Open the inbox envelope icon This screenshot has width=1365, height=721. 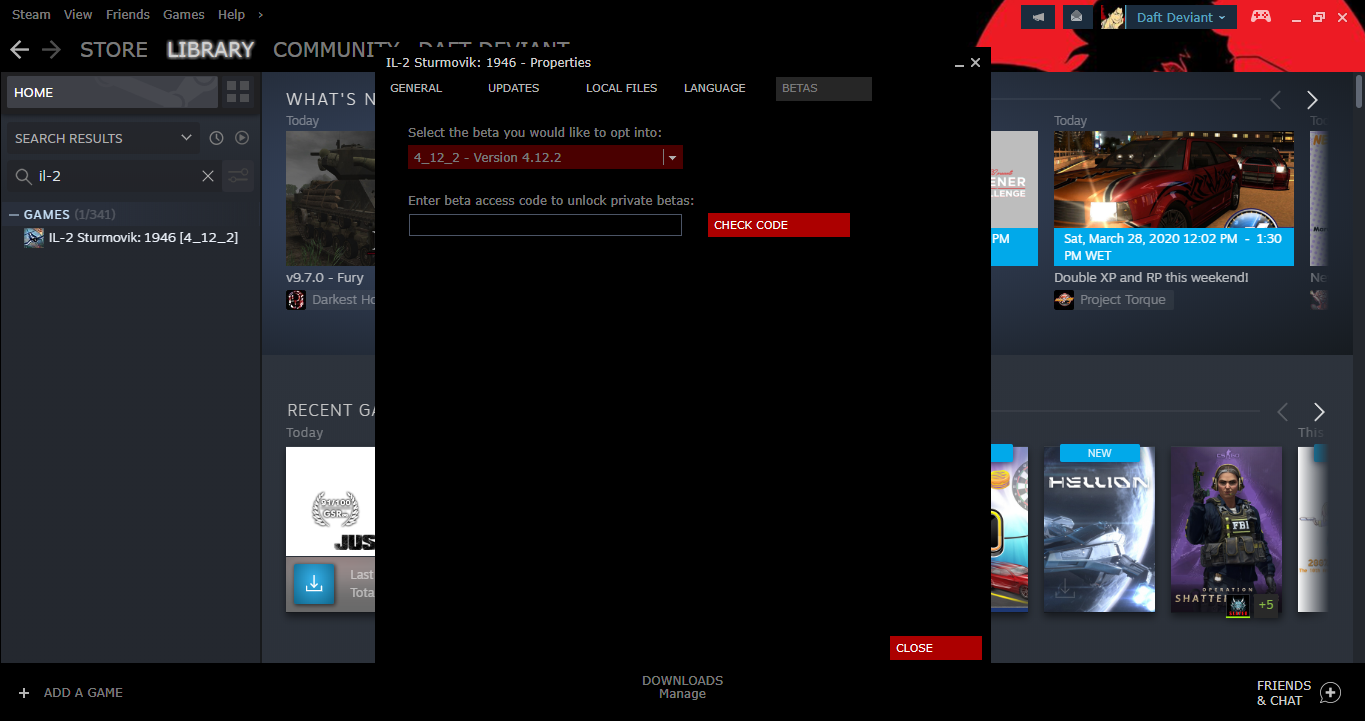pos(1076,17)
